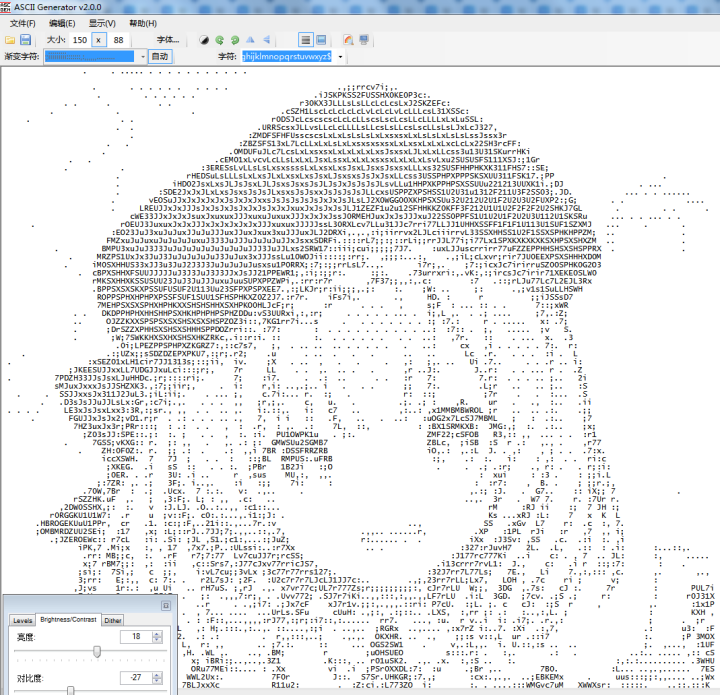Increase contrast value with up spinner
The height and width of the screenshot is (695, 720).
pyautogui.click(x=157, y=675)
